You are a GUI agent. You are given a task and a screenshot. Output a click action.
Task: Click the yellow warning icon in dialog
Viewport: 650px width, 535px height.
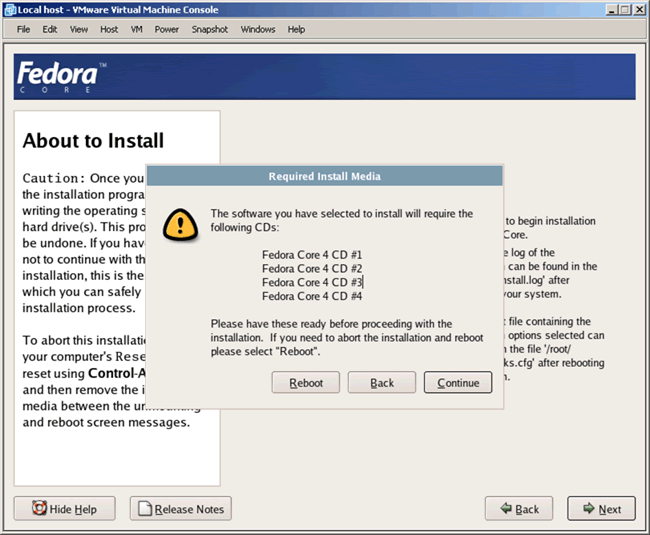coord(180,222)
